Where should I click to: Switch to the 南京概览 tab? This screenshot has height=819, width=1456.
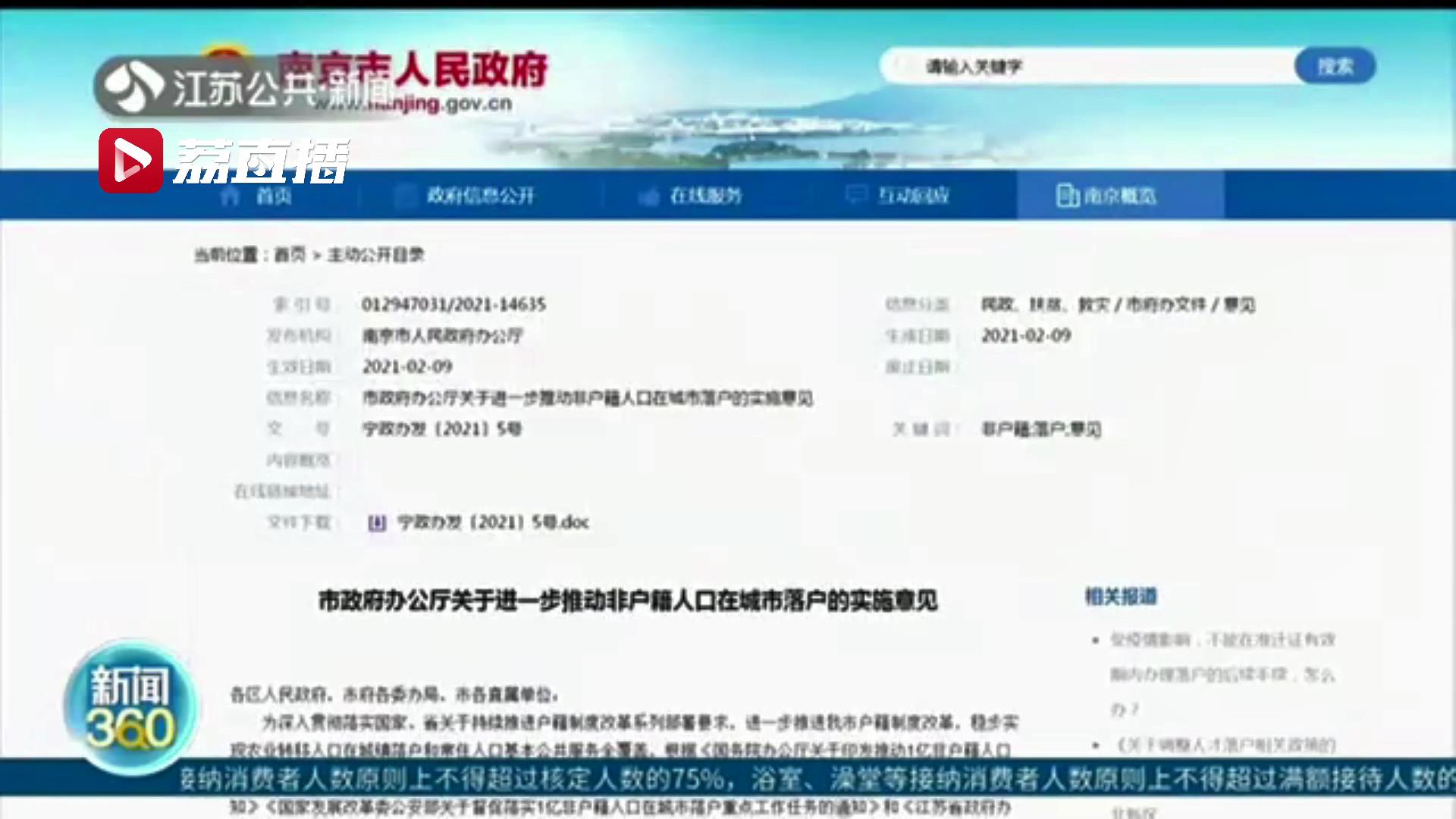1122,196
